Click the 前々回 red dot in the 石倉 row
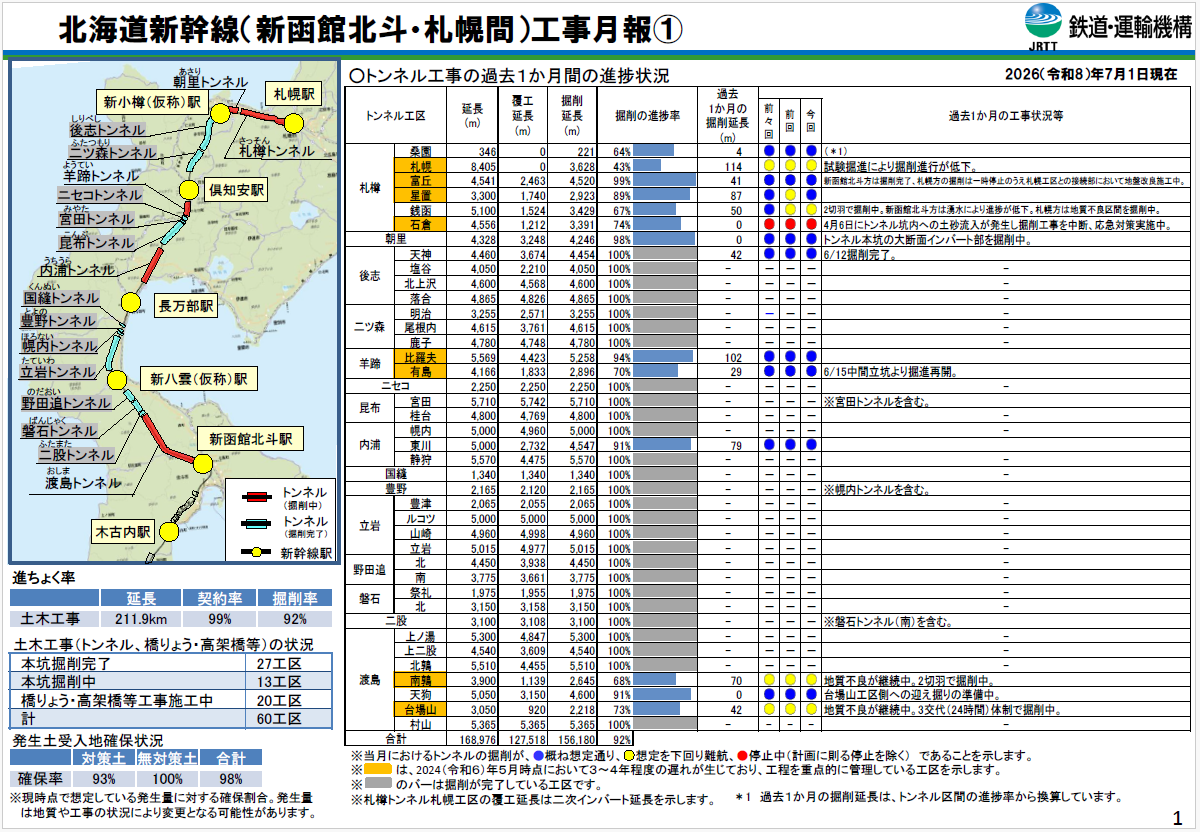The height and width of the screenshot is (832, 1200). pos(769,225)
